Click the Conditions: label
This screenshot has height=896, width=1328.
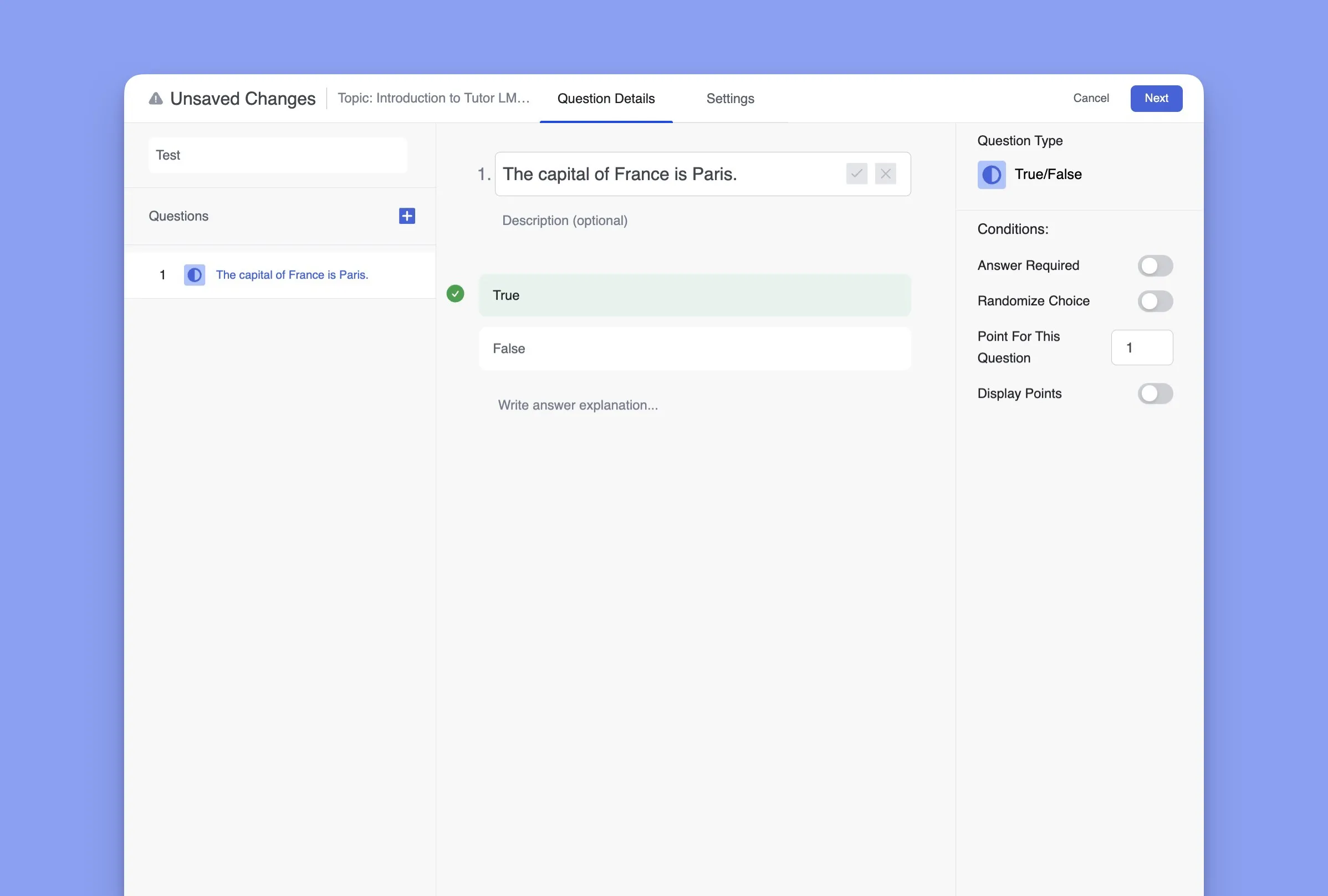[1013, 229]
